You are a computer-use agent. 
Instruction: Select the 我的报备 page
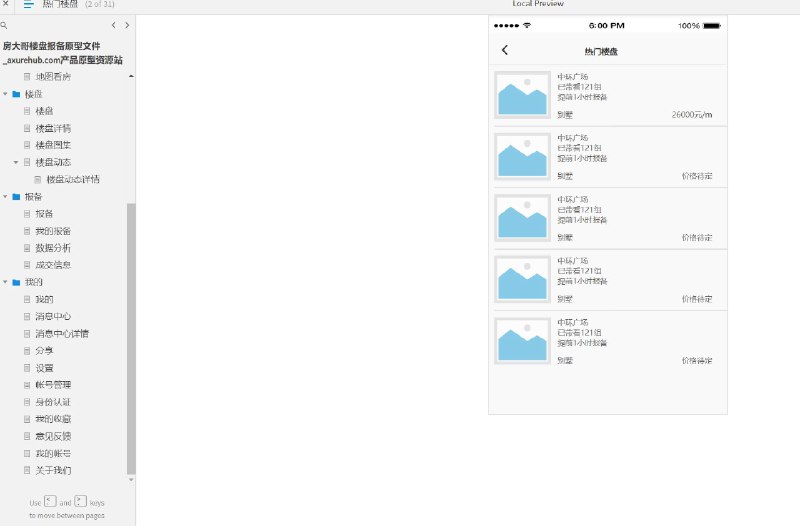[x=53, y=231]
